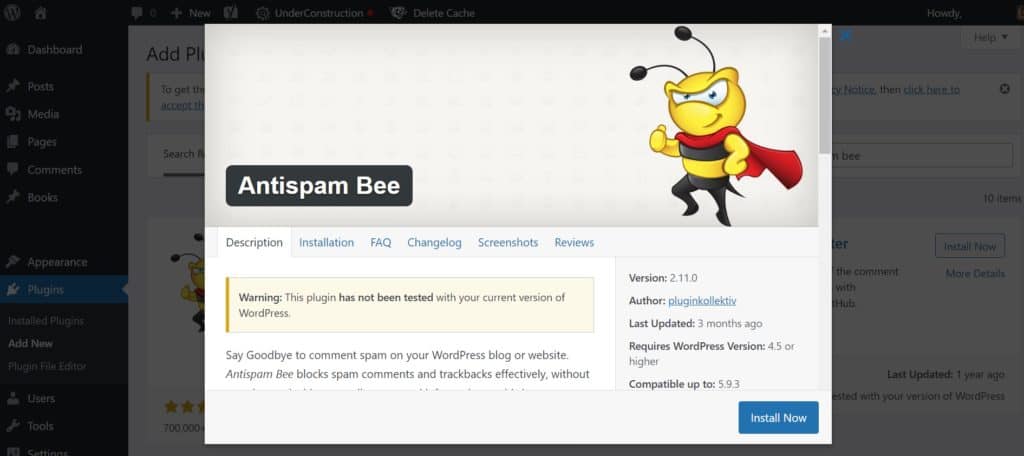Viewport: 1024px width, 456px height.
Task: Click the Pages icon in sidebar
Action: [12, 142]
